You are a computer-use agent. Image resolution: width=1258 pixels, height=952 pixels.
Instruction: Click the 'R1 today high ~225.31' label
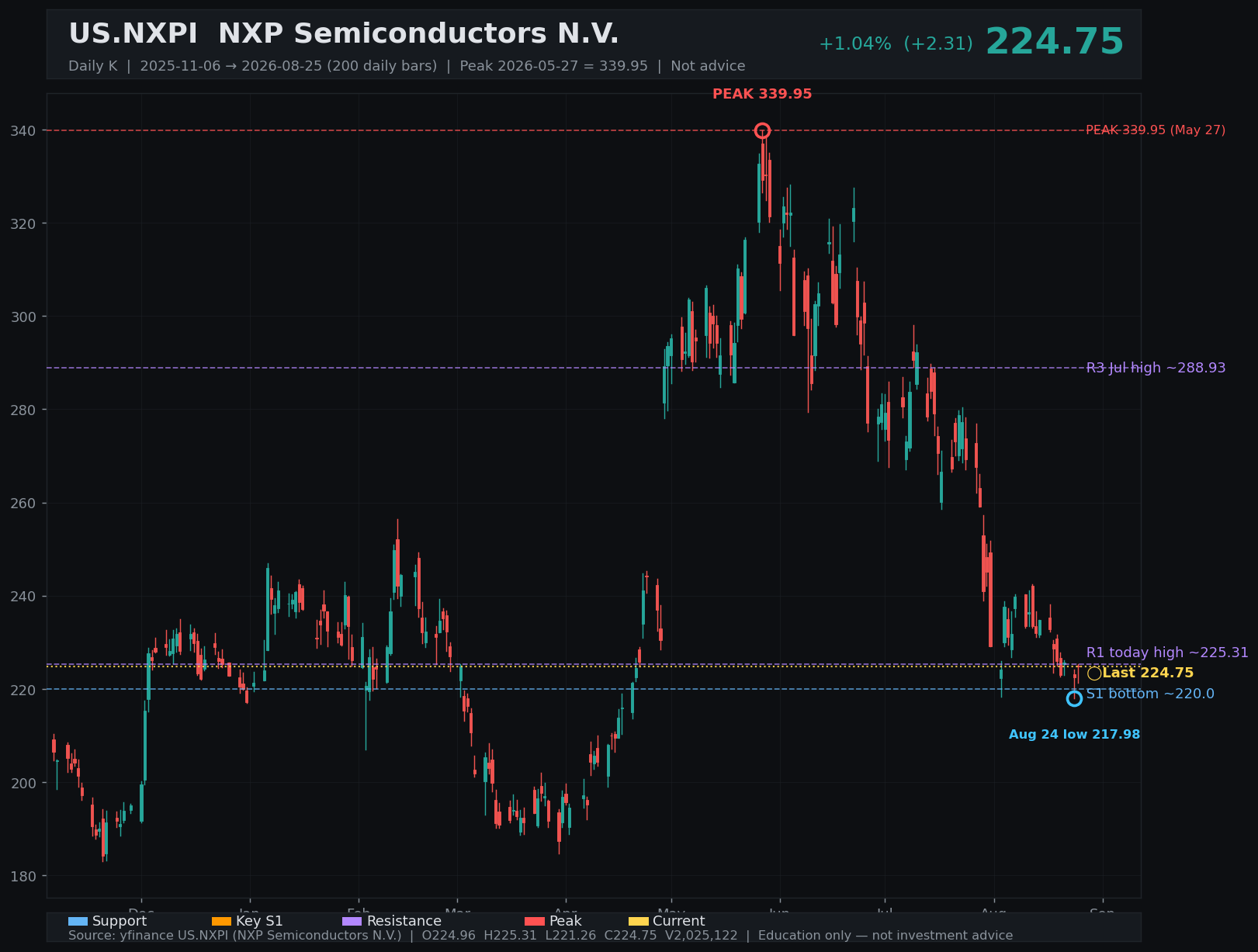pos(1167,653)
